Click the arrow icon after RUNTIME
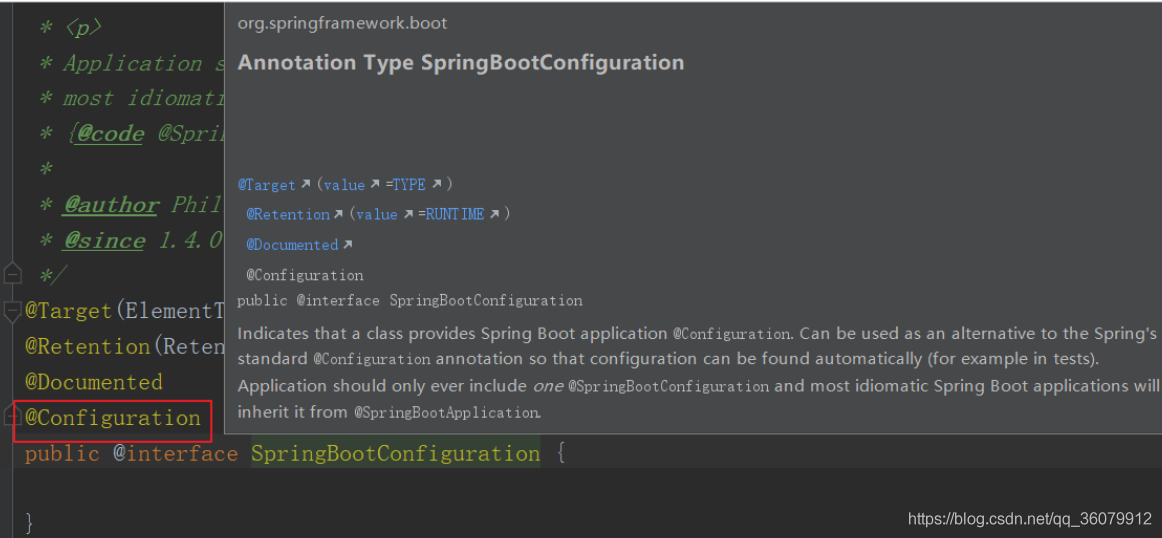 (494, 214)
